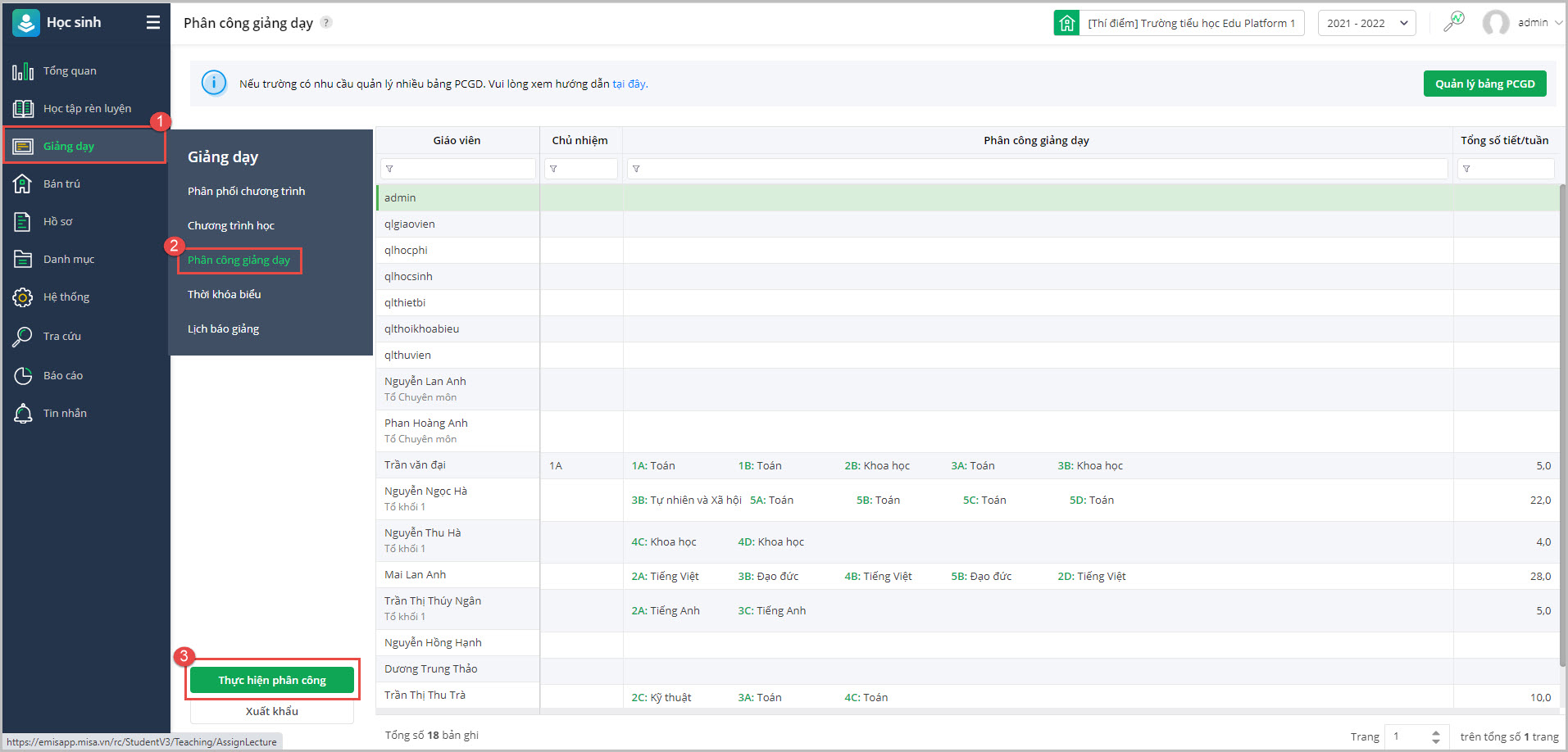Click the help question mark icon
This screenshot has height=752, width=1568.
coord(326,23)
